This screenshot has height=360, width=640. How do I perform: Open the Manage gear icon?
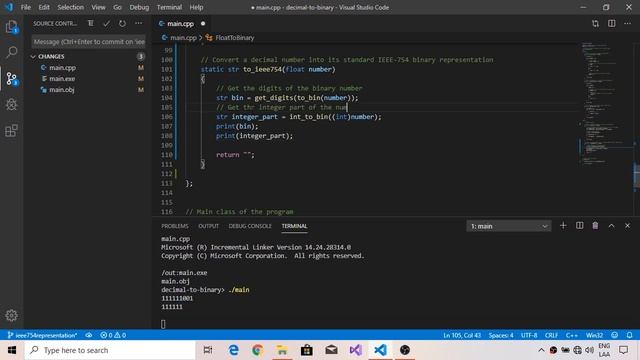[11, 315]
